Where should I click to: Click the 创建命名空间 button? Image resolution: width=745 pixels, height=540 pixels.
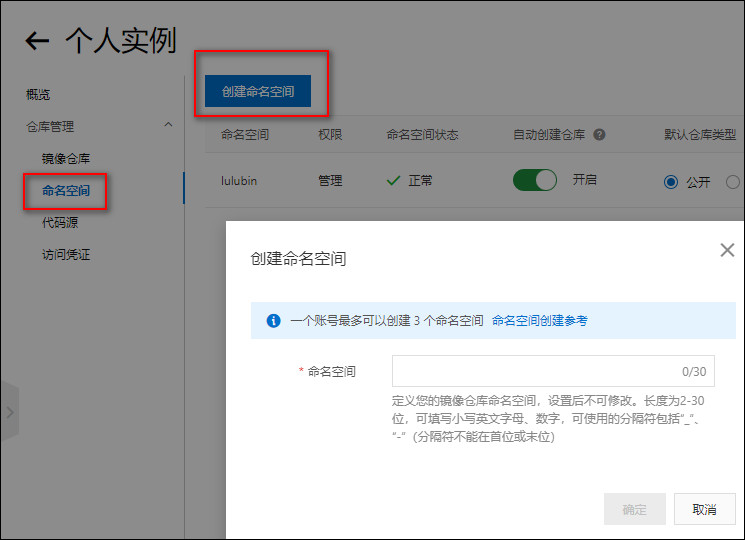258,91
